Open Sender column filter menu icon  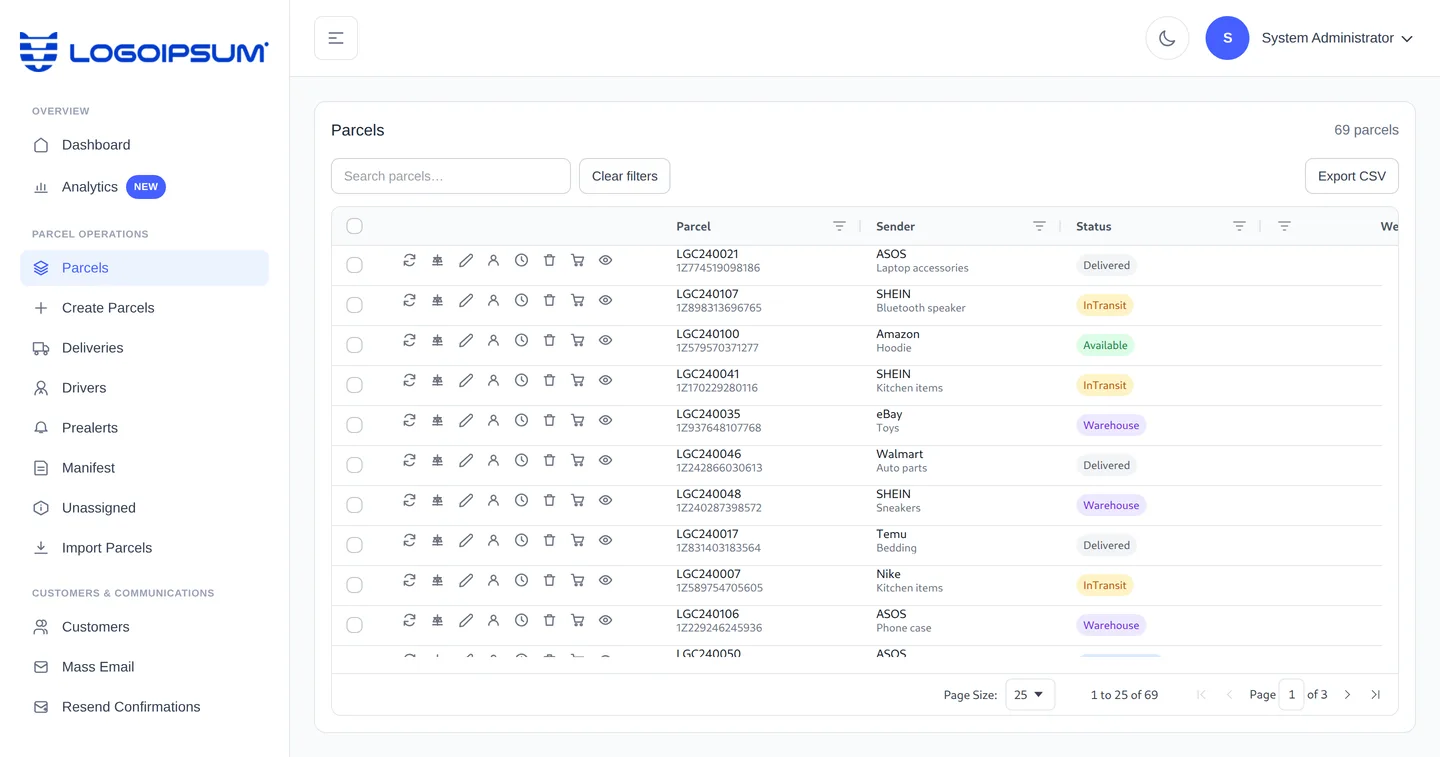pyautogui.click(x=1039, y=226)
